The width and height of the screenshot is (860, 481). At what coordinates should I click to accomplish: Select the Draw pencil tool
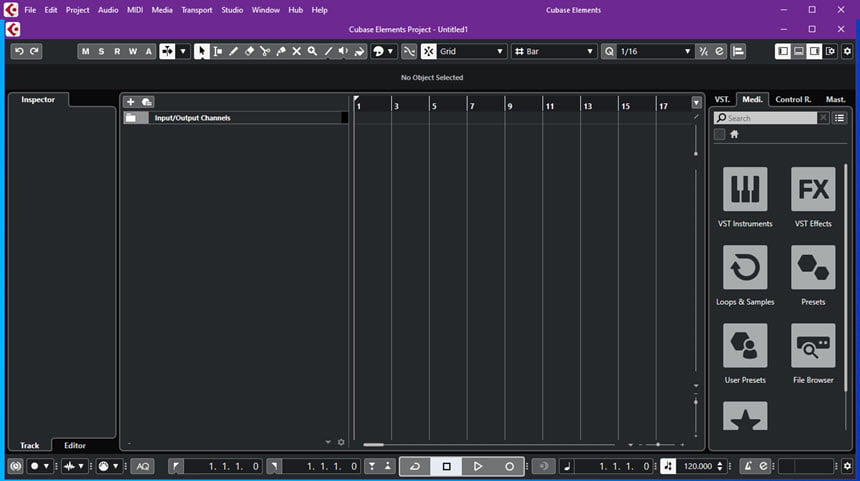(x=234, y=52)
